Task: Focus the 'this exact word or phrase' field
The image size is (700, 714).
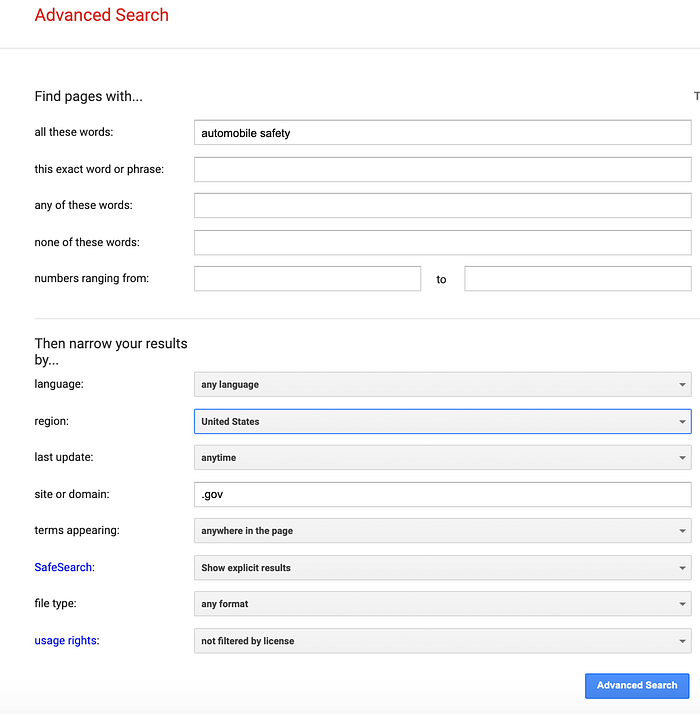Action: coord(442,169)
